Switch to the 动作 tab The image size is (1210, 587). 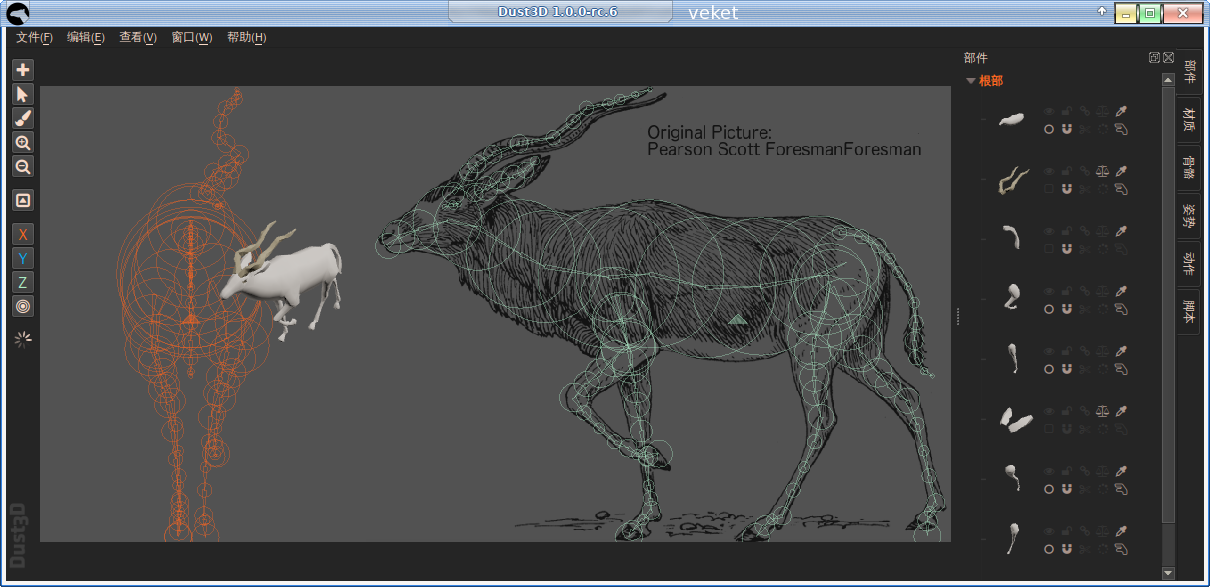1189,264
